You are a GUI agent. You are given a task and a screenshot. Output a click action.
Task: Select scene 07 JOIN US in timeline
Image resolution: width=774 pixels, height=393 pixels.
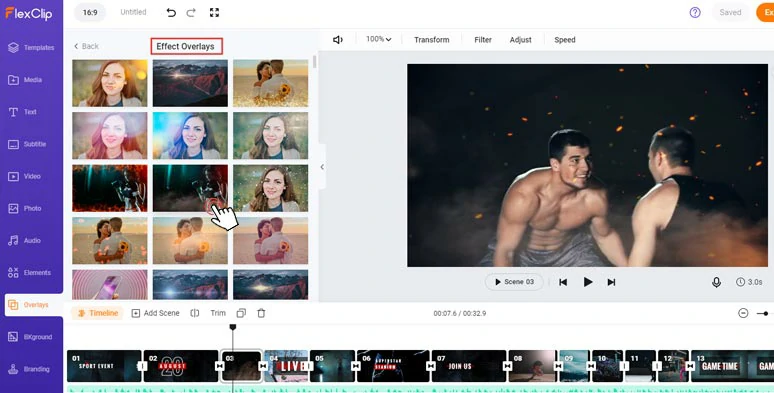pyautogui.click(x=469, y=366)
